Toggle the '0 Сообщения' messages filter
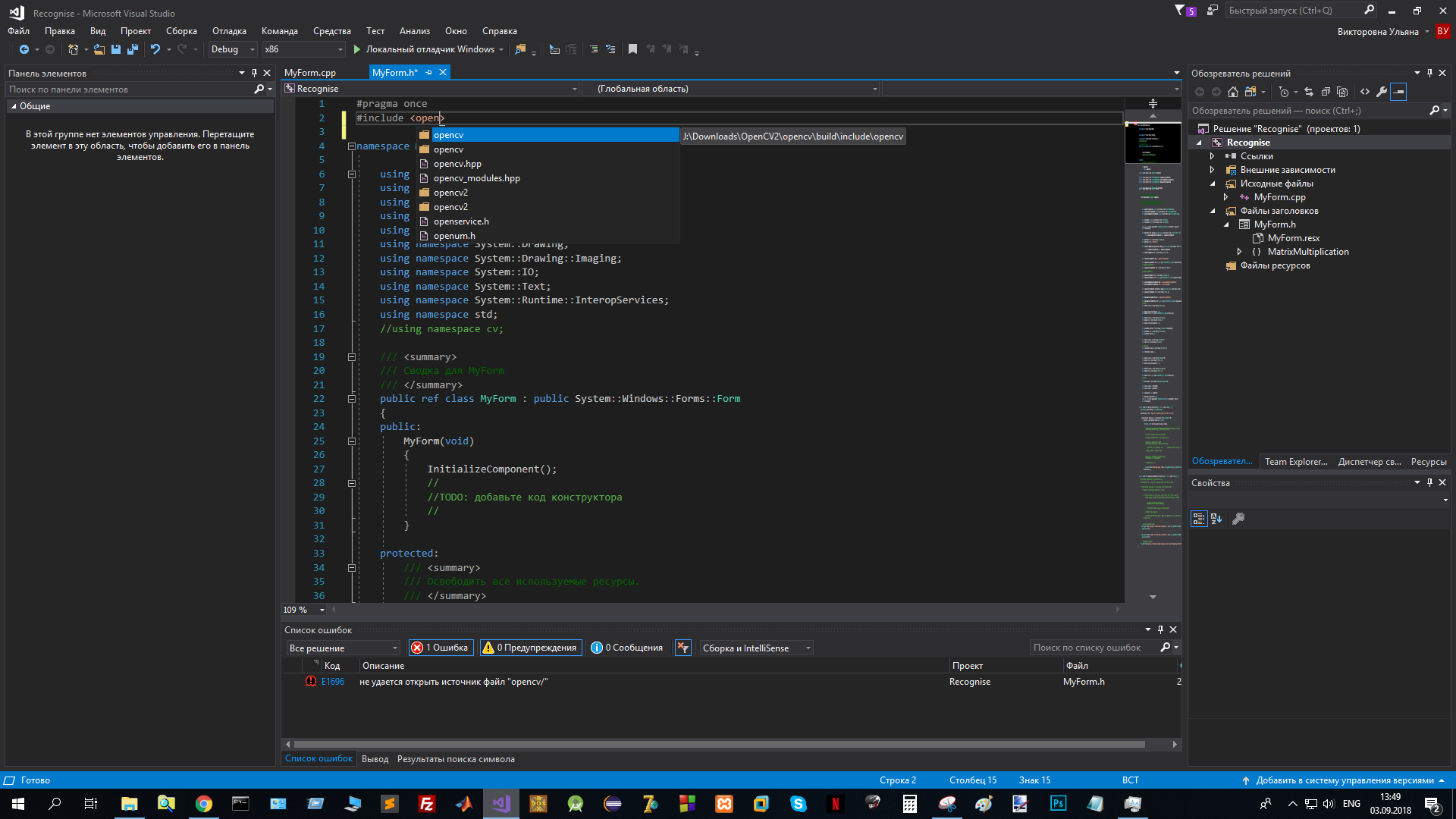This screenshot has width=1456, height=819. 626,648
